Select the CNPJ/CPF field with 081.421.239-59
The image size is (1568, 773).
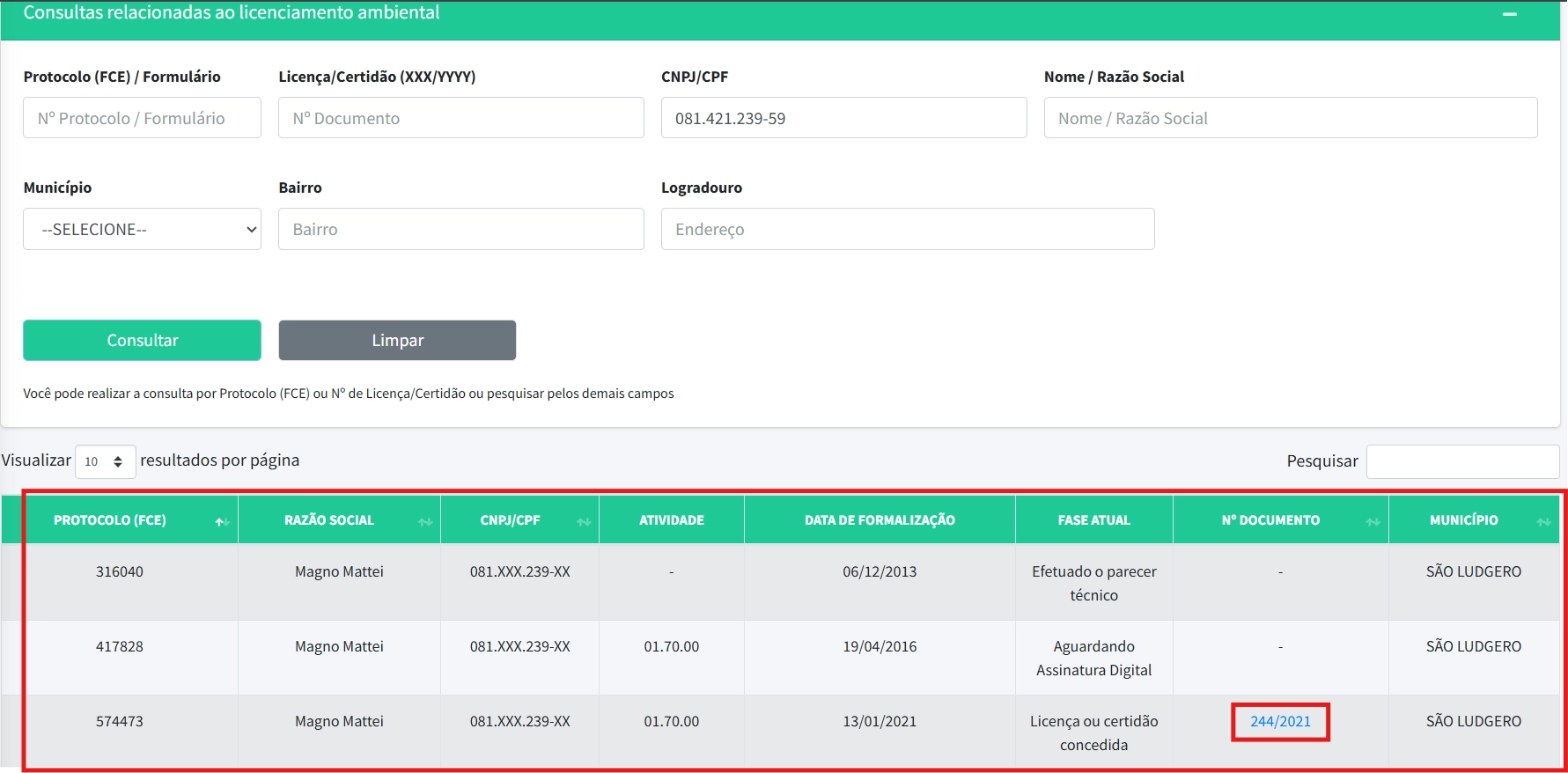843,118
